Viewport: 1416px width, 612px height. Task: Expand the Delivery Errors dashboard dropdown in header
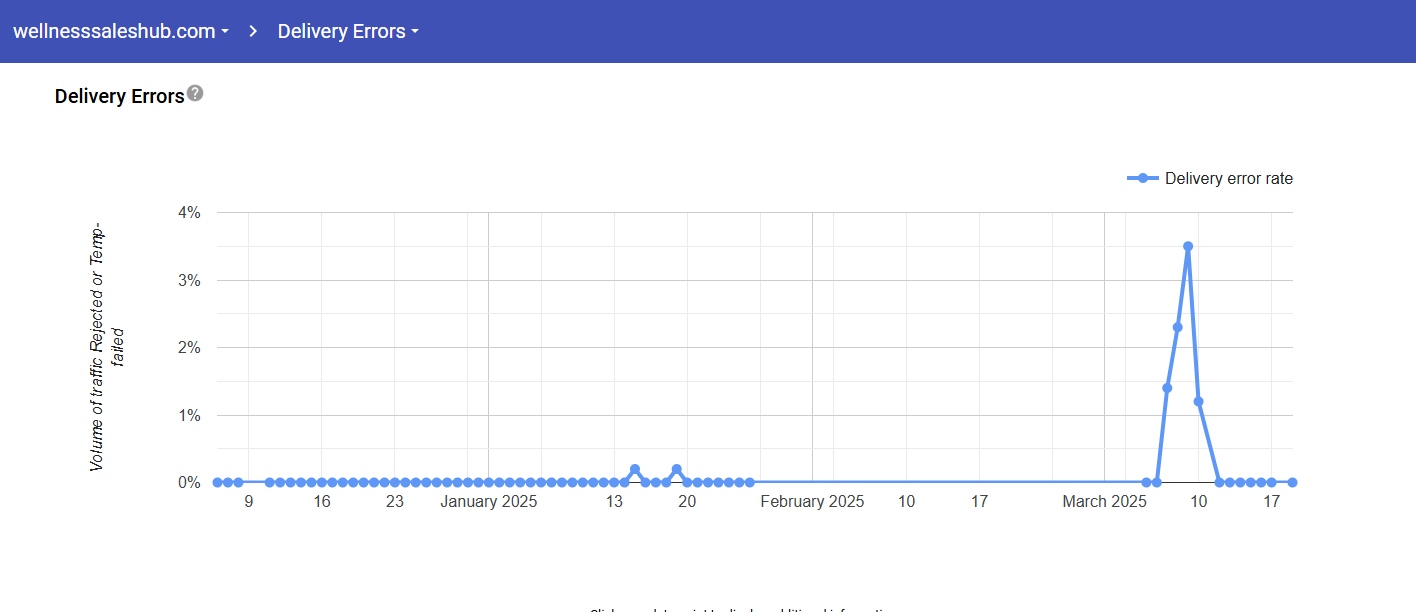[x=347, y=31]
